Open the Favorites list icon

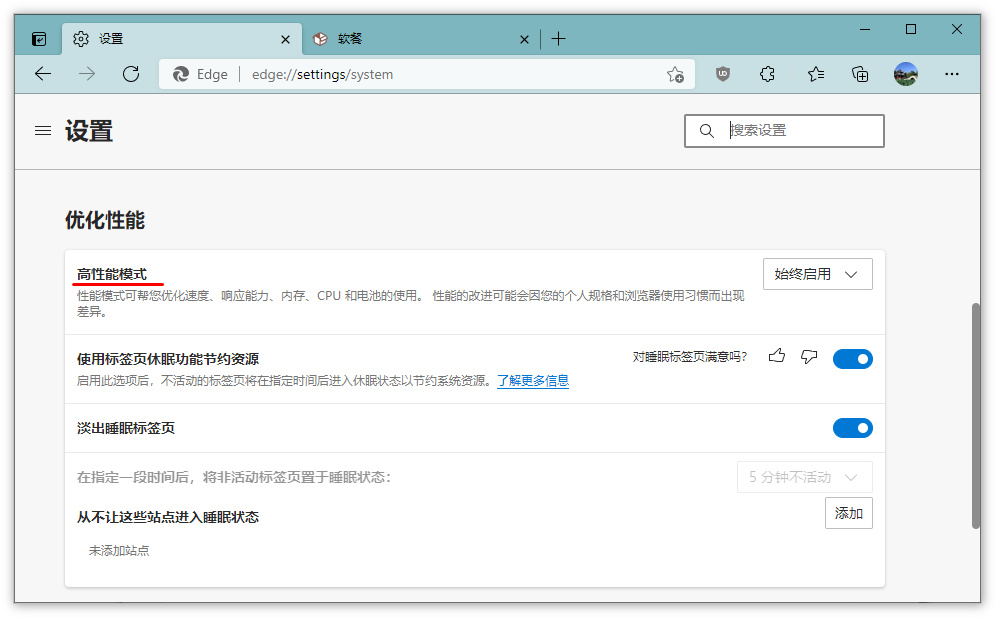coord(815,74)
